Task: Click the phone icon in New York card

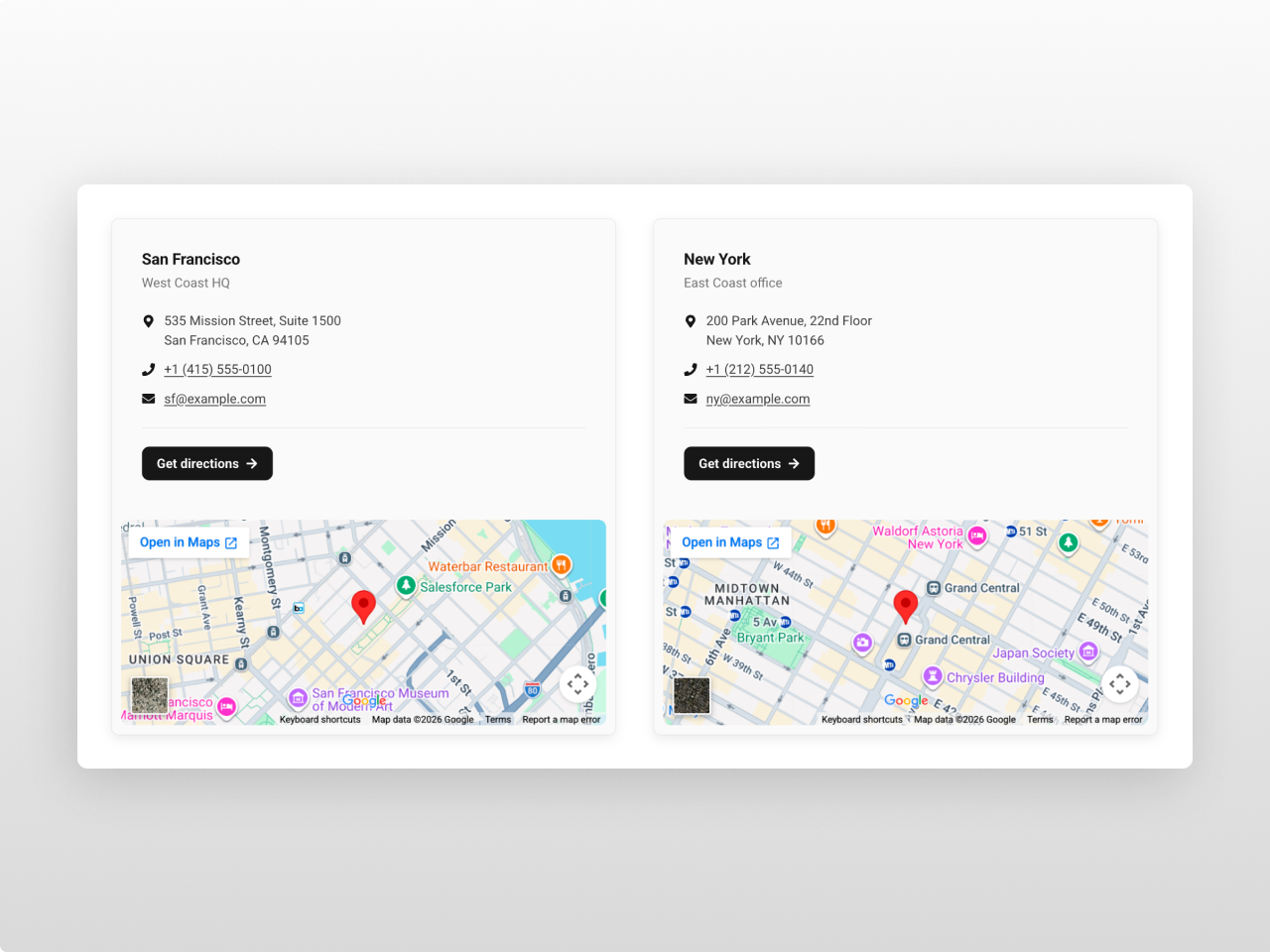Action: point(691,370)
